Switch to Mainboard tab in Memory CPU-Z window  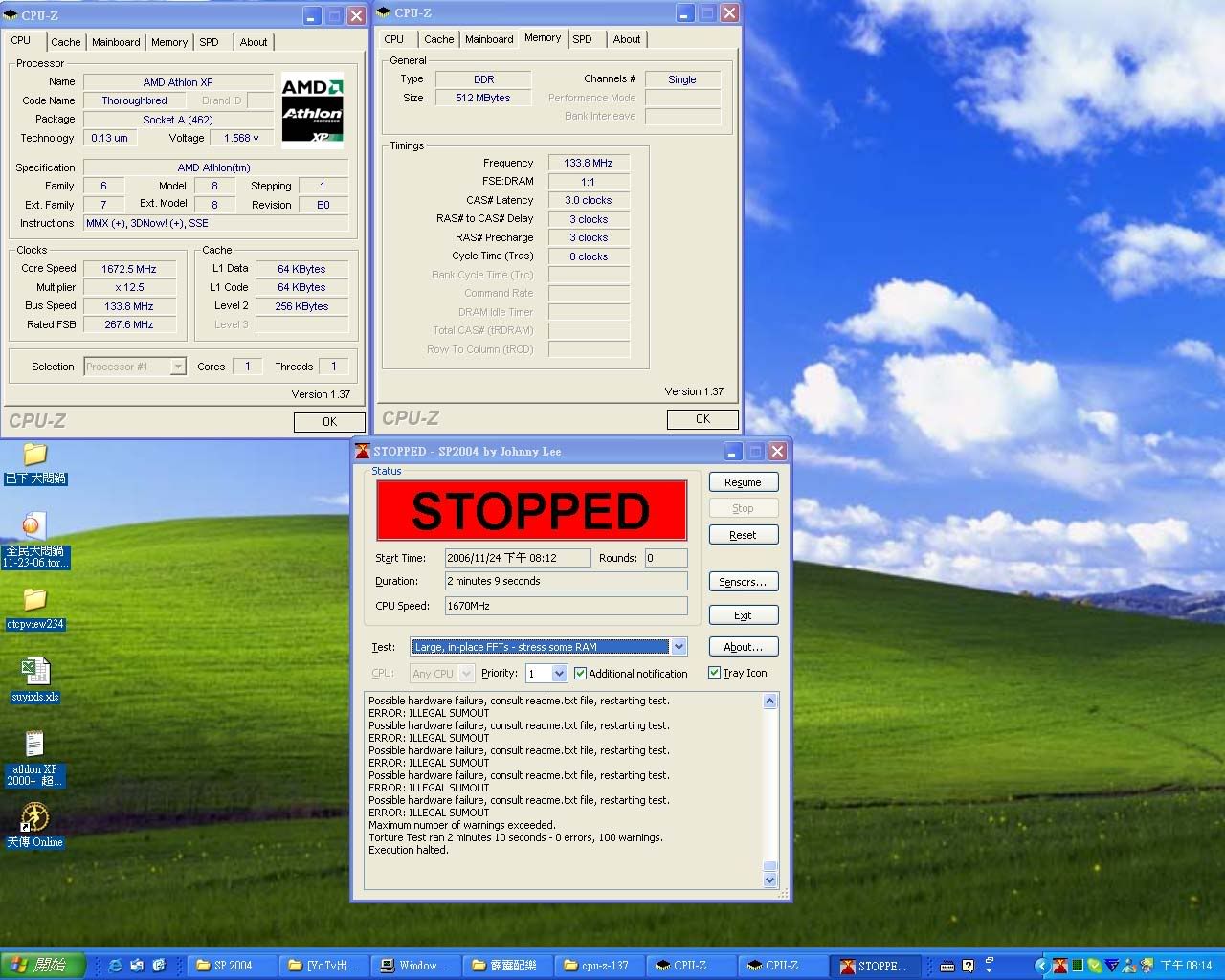[489, 39]
